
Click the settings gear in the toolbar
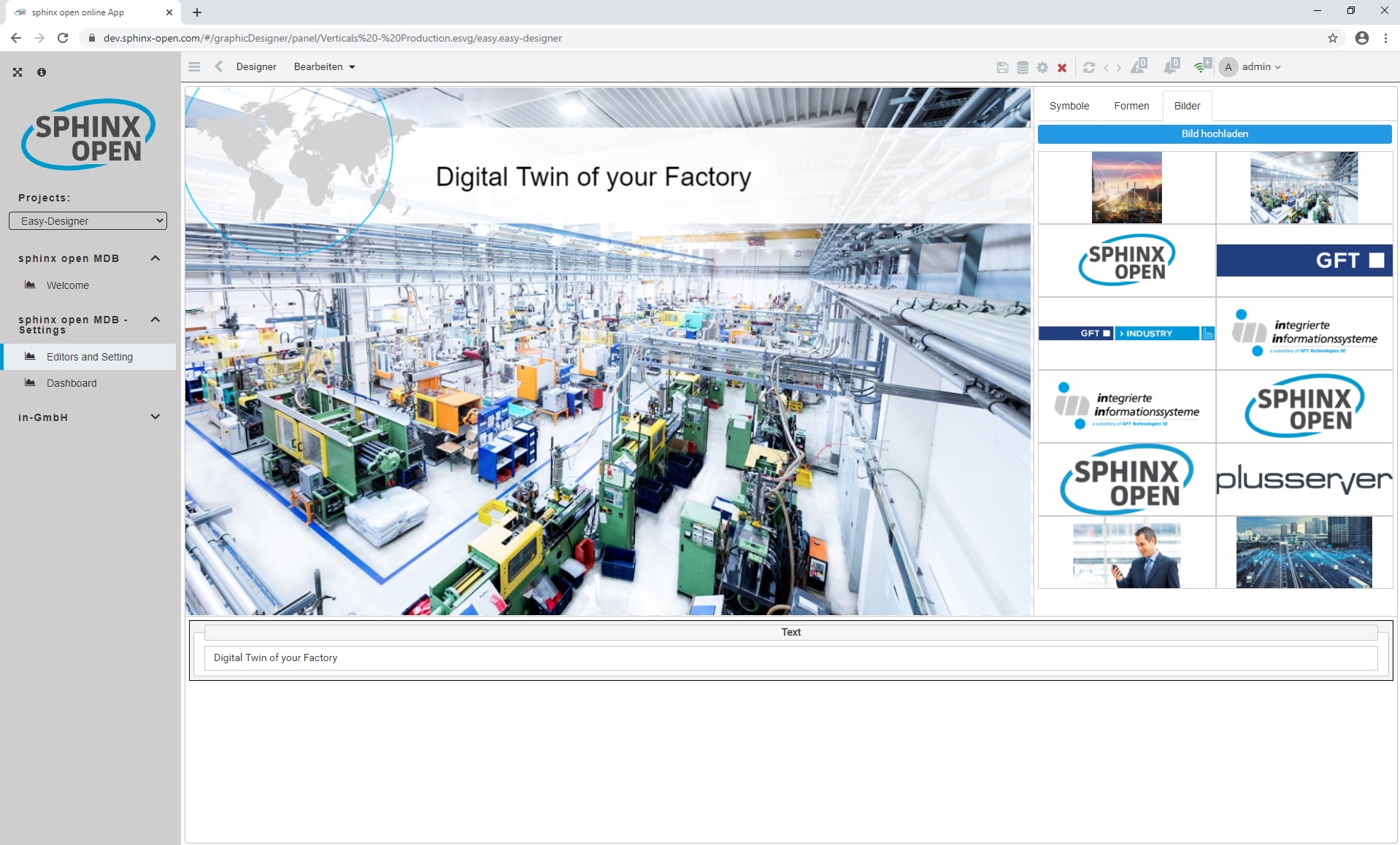[1042, 66]
